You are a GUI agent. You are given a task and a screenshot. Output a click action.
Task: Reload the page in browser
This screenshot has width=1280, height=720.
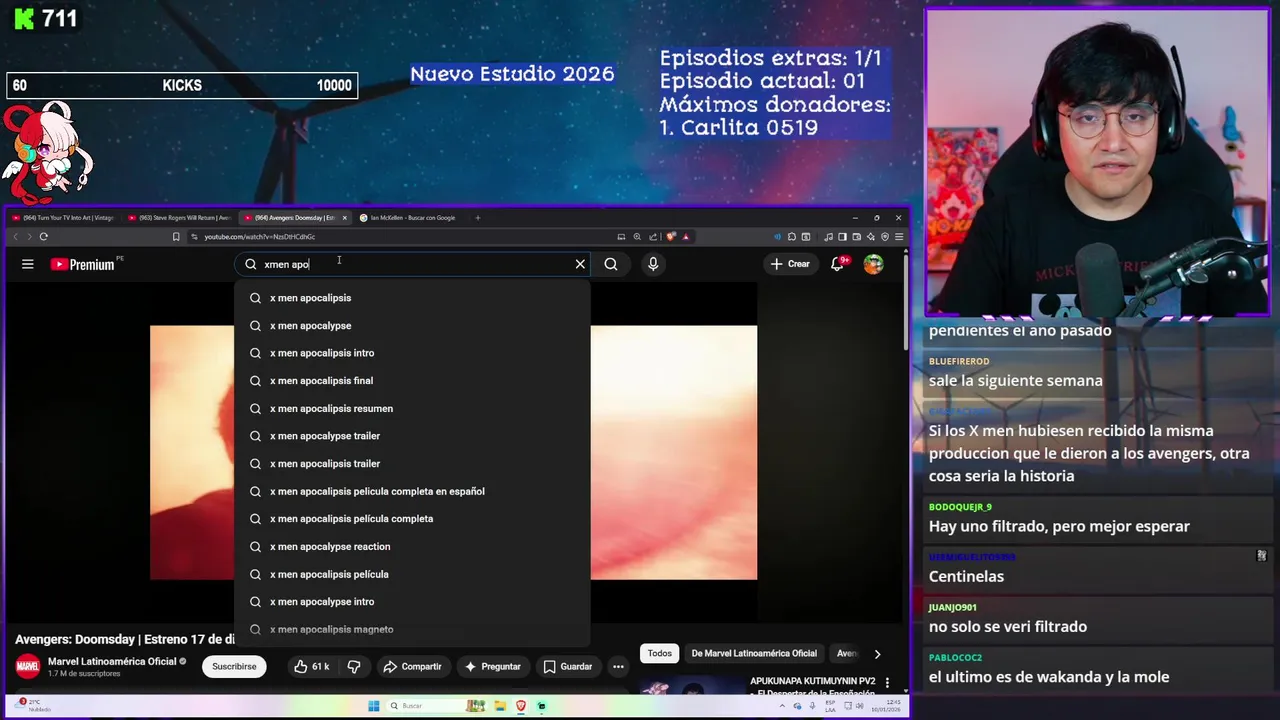pyautogui.click(x=43, y=237)
